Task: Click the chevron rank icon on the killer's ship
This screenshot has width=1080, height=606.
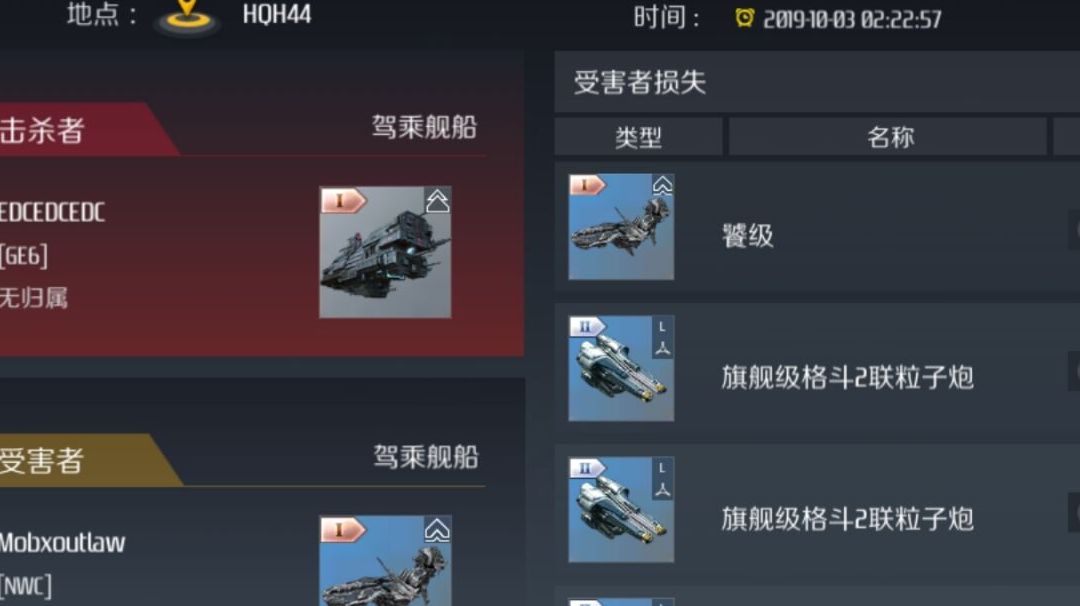Action: [x=437, y=201]
